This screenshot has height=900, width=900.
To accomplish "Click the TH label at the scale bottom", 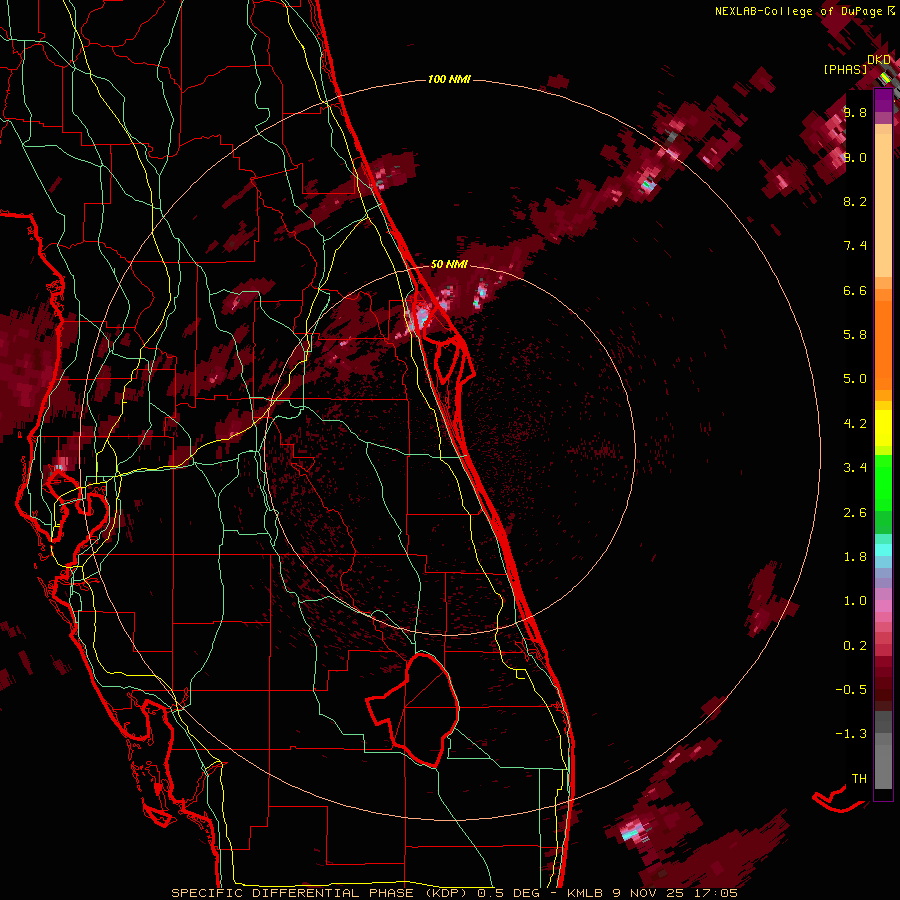I will tap(859, 779).
